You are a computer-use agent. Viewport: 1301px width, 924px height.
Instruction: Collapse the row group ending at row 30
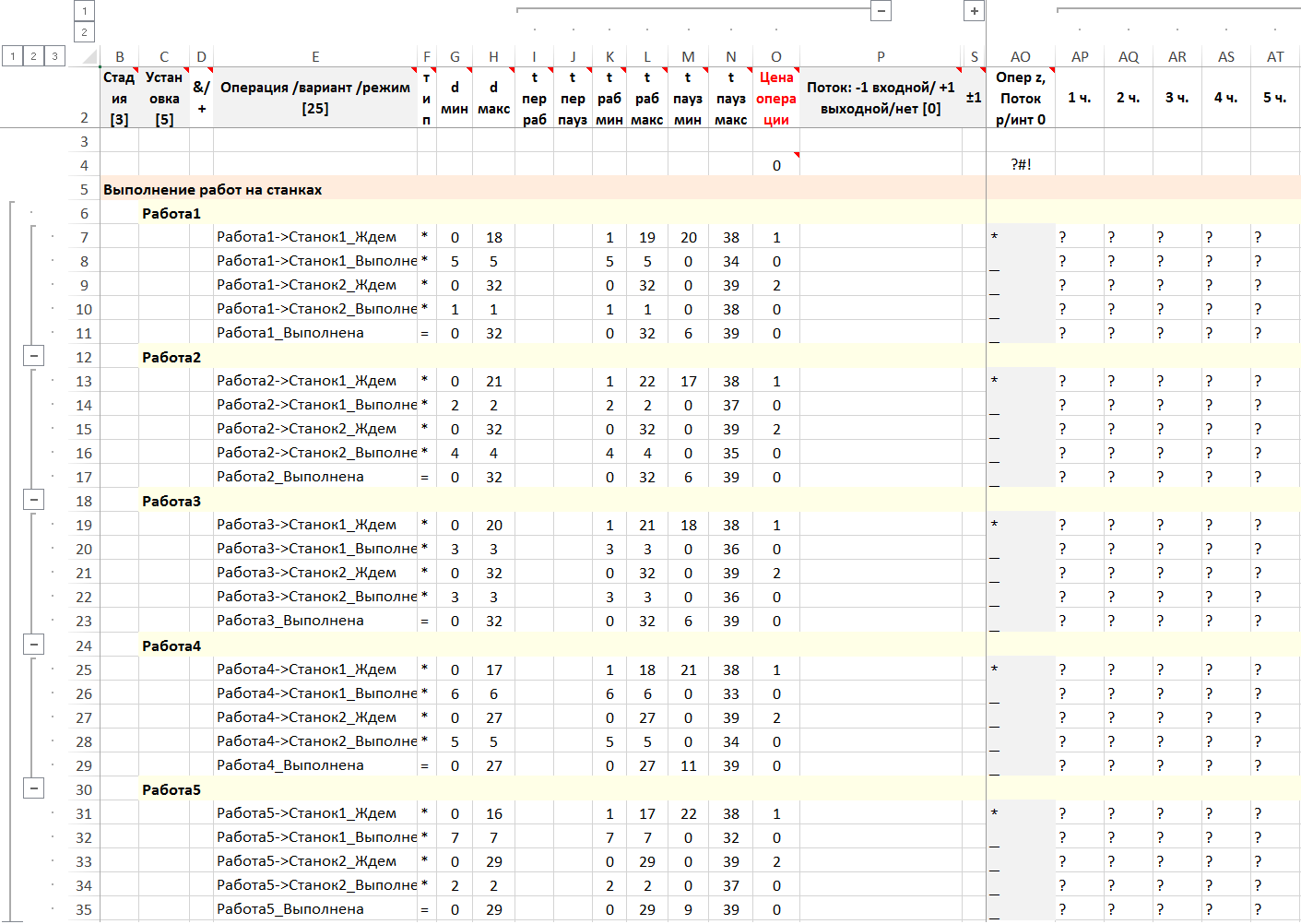coord(34,788)
